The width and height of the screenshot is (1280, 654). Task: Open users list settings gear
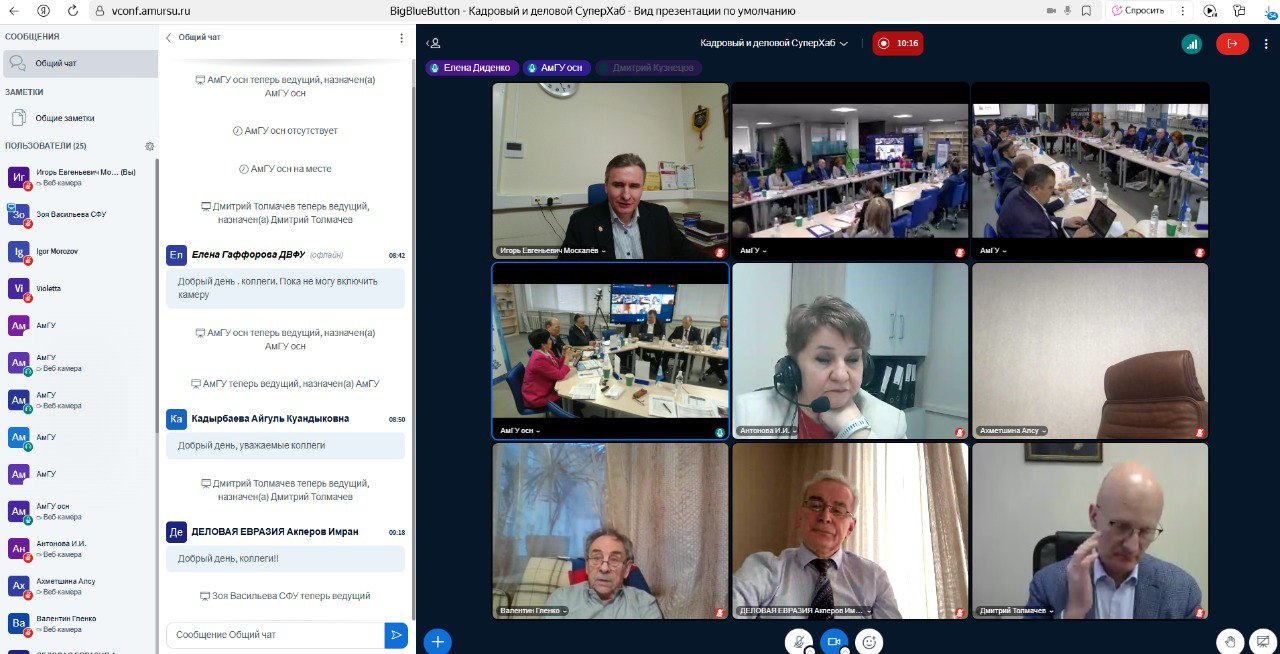click(150, 146)
